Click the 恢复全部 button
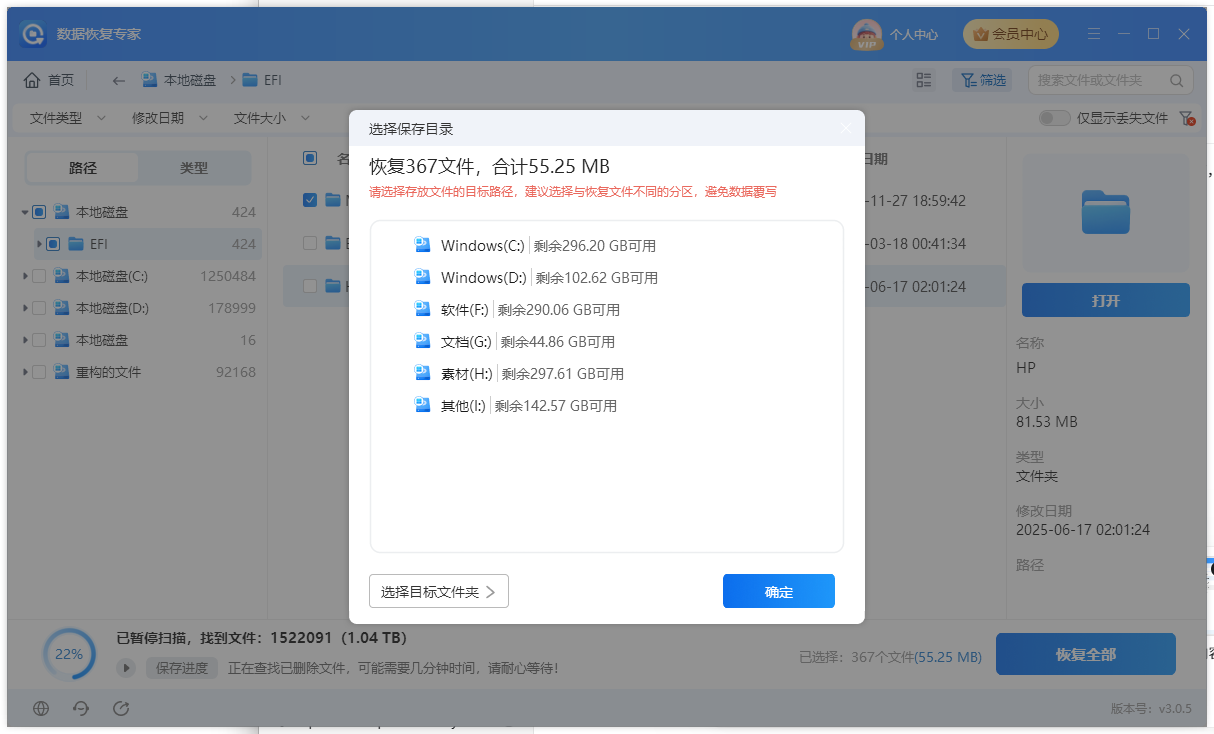The width and height of the screenshot is (1214, 734). click(x=1086, y=655)
